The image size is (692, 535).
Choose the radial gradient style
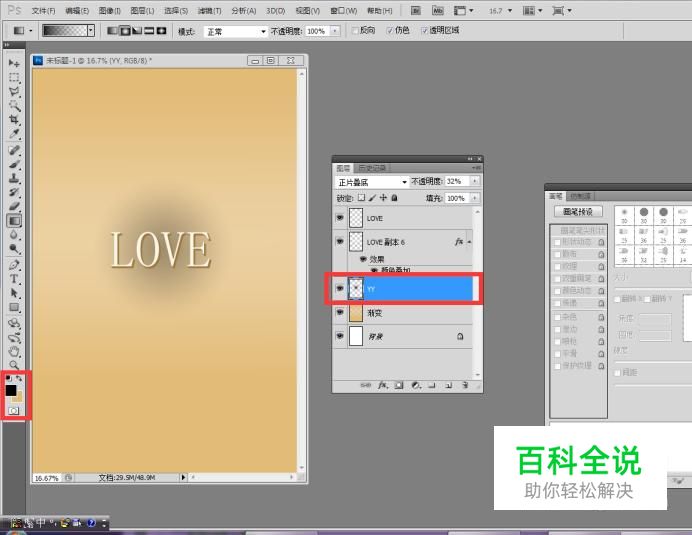point(125,30)
